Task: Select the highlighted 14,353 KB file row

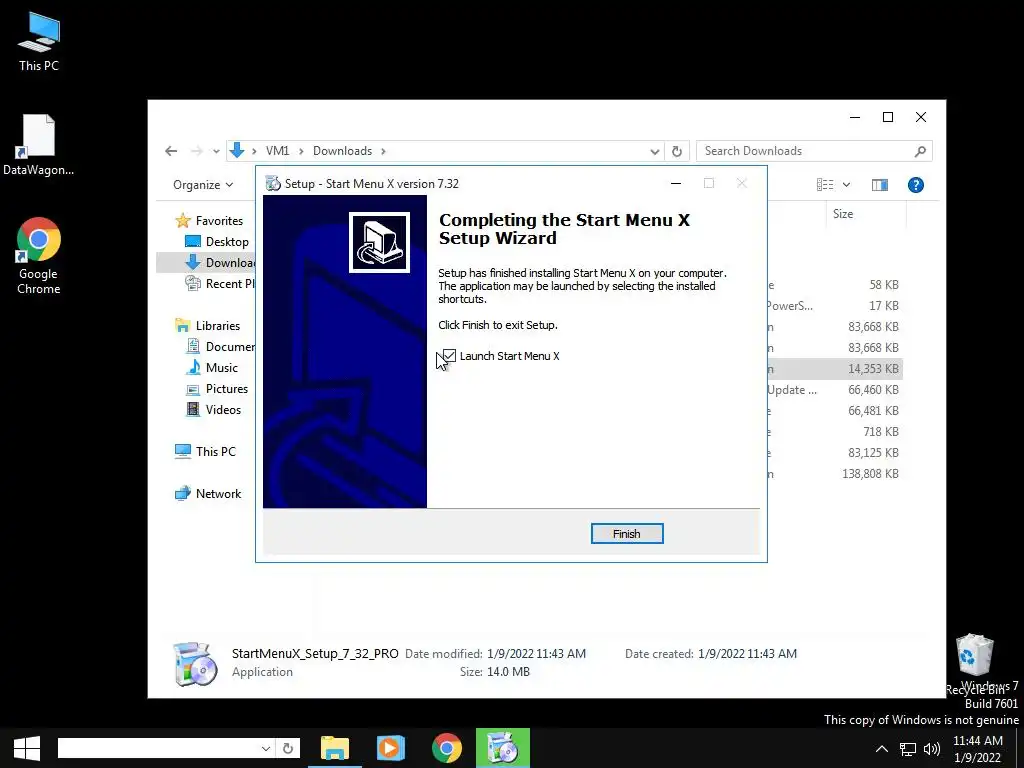Action: click(x=835, y=368)
